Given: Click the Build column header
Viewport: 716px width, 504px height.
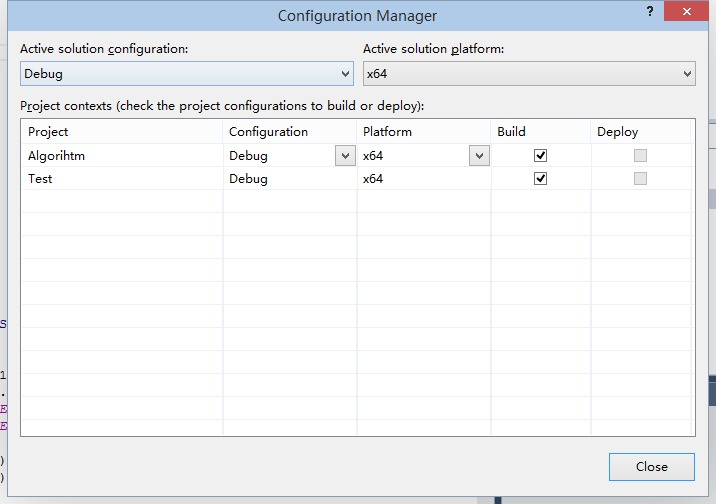Looking at the screenshot, I should point(511,132).
